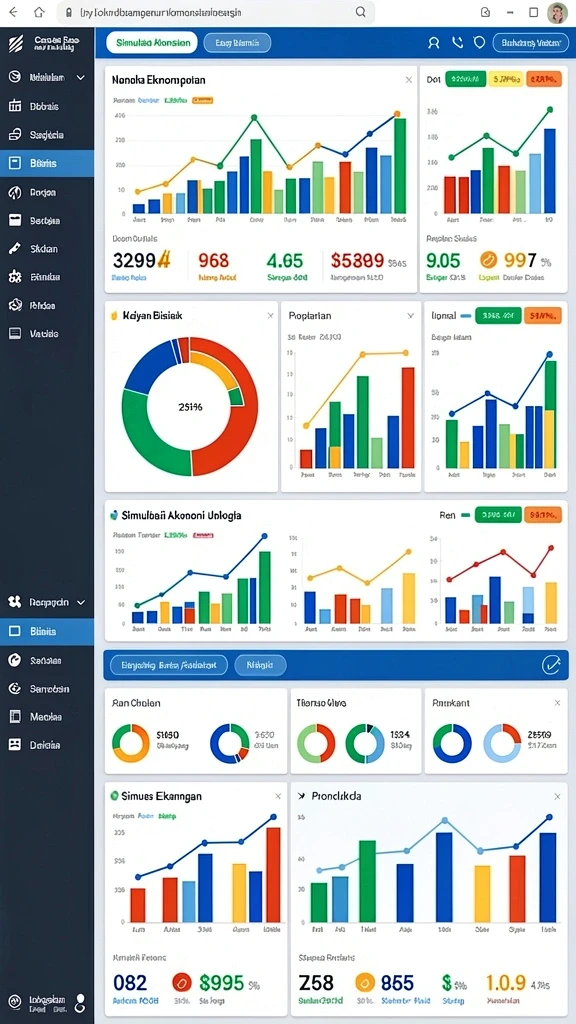Click the shield icon in the header bar
The height and width of the screenshot is (1024, 576).
tap(479, 43)
